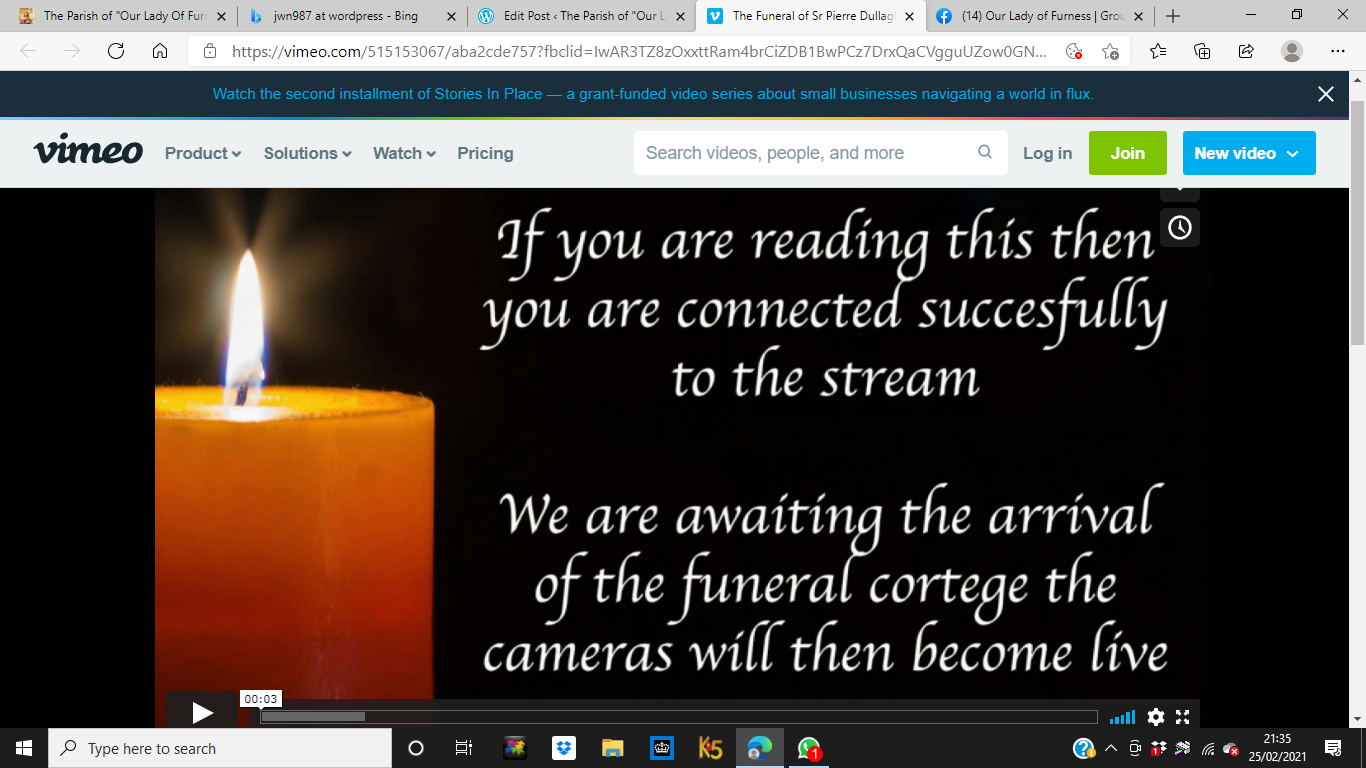The image size is (1366, 768).
Task: Enter fullscreen mode on the video
Action: pos(1182,717)
